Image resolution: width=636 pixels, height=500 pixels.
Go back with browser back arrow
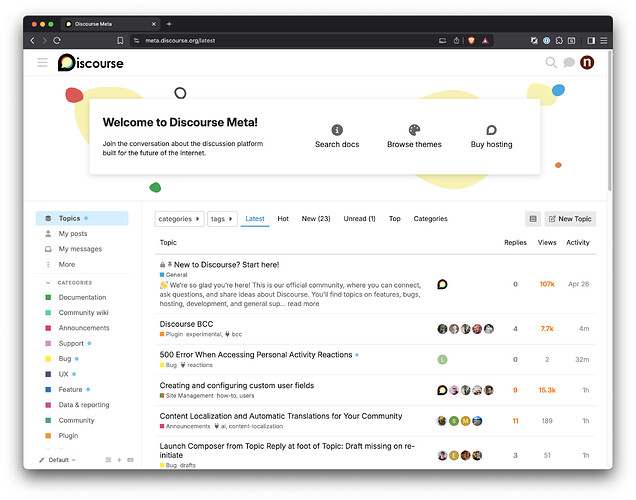pos(32,40)
